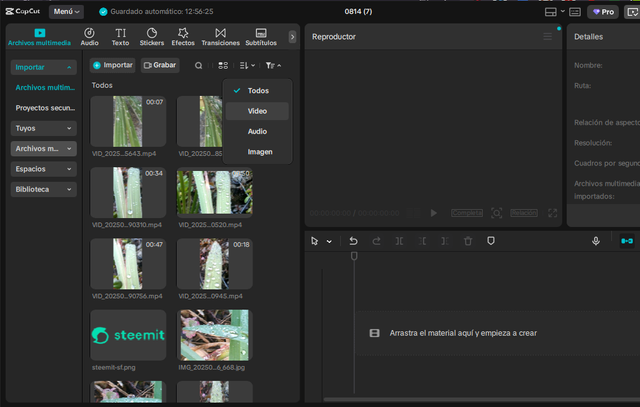Select the pointer selection tool
The image size is (640, 407).
click(314, 241)
